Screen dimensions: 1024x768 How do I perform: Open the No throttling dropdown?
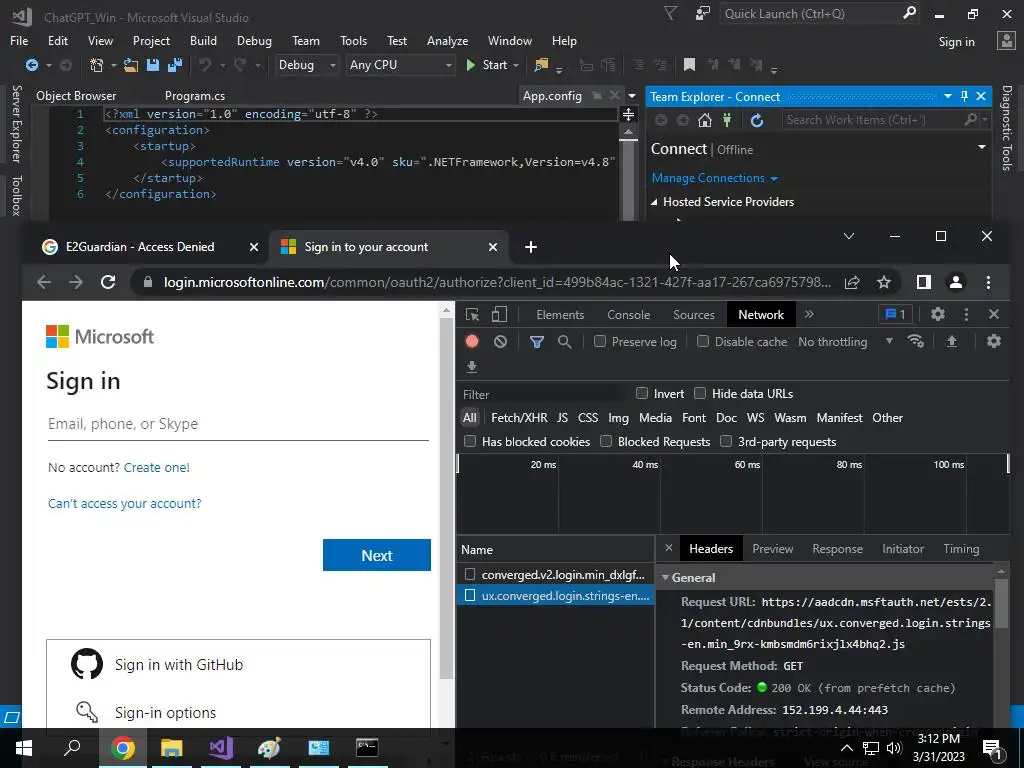pos(845,342)
